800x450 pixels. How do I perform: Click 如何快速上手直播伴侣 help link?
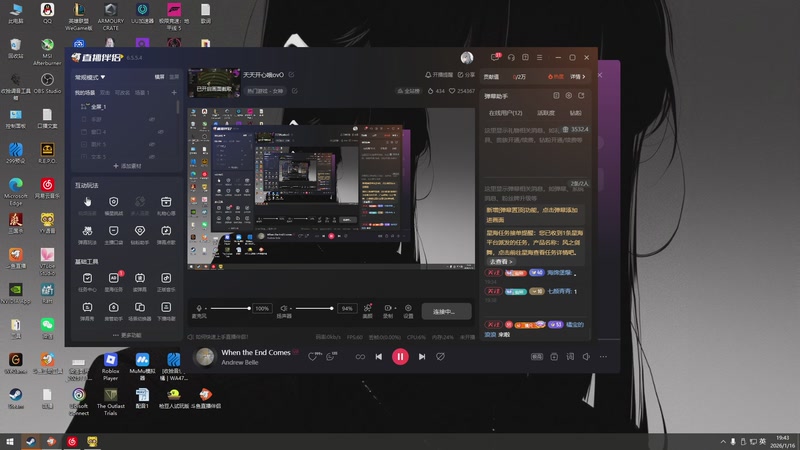218,337
